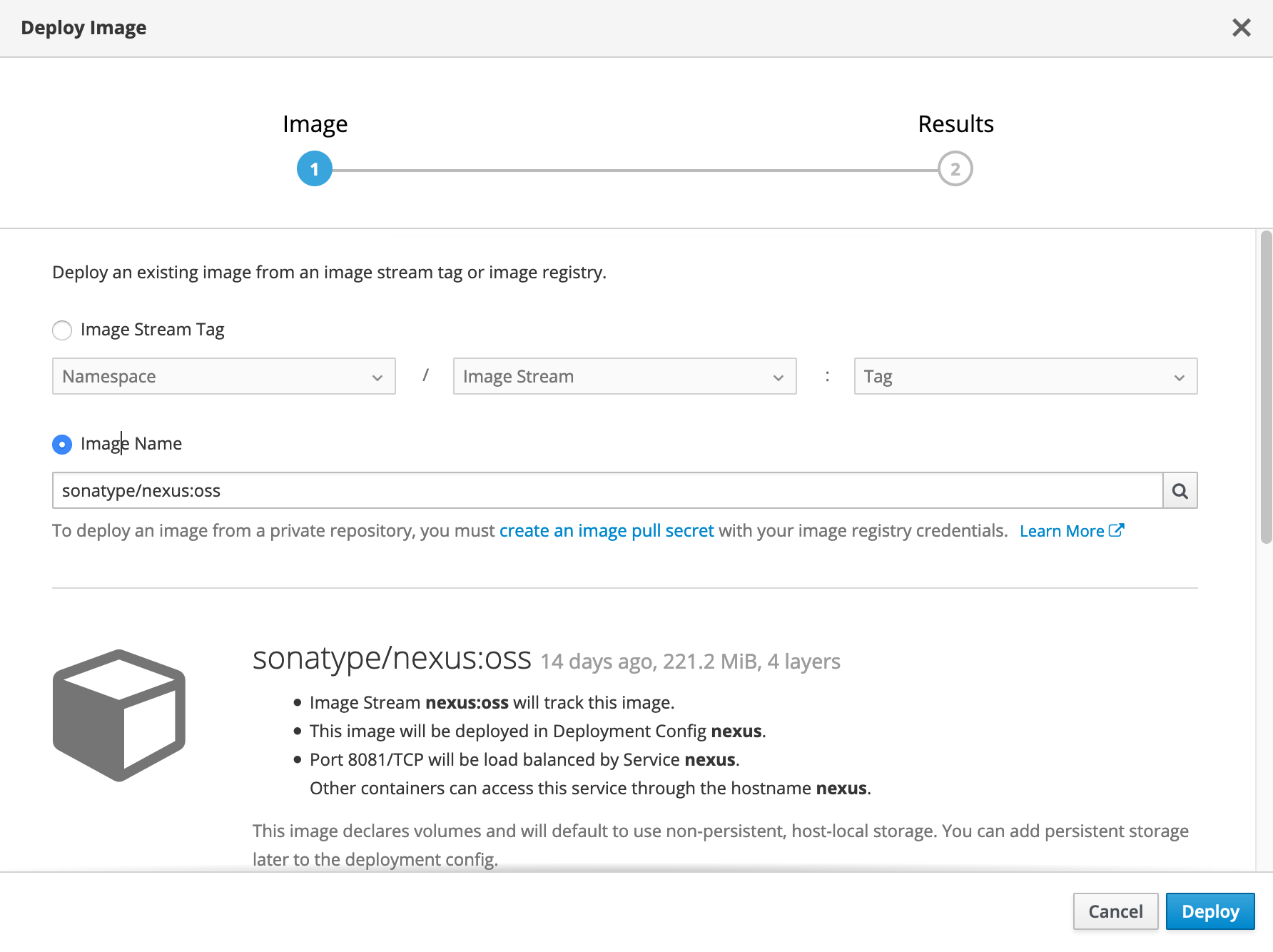The width and height of the screenshot is (1273, 952).
Task: Click the container image cube icon
Action: (119, 716)
